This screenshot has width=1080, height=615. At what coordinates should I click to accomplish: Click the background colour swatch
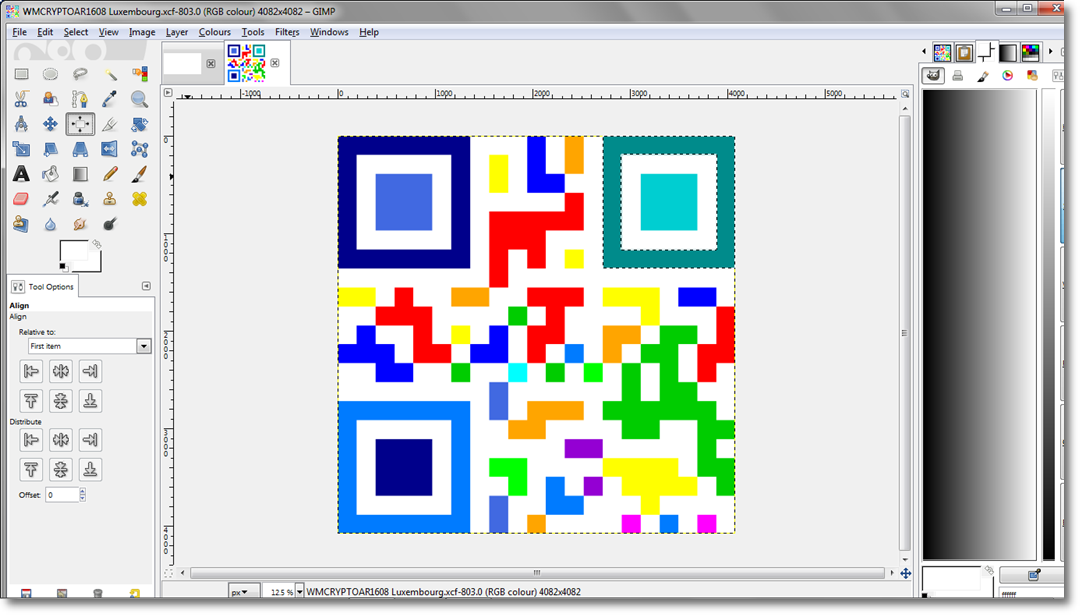point(94,265)
